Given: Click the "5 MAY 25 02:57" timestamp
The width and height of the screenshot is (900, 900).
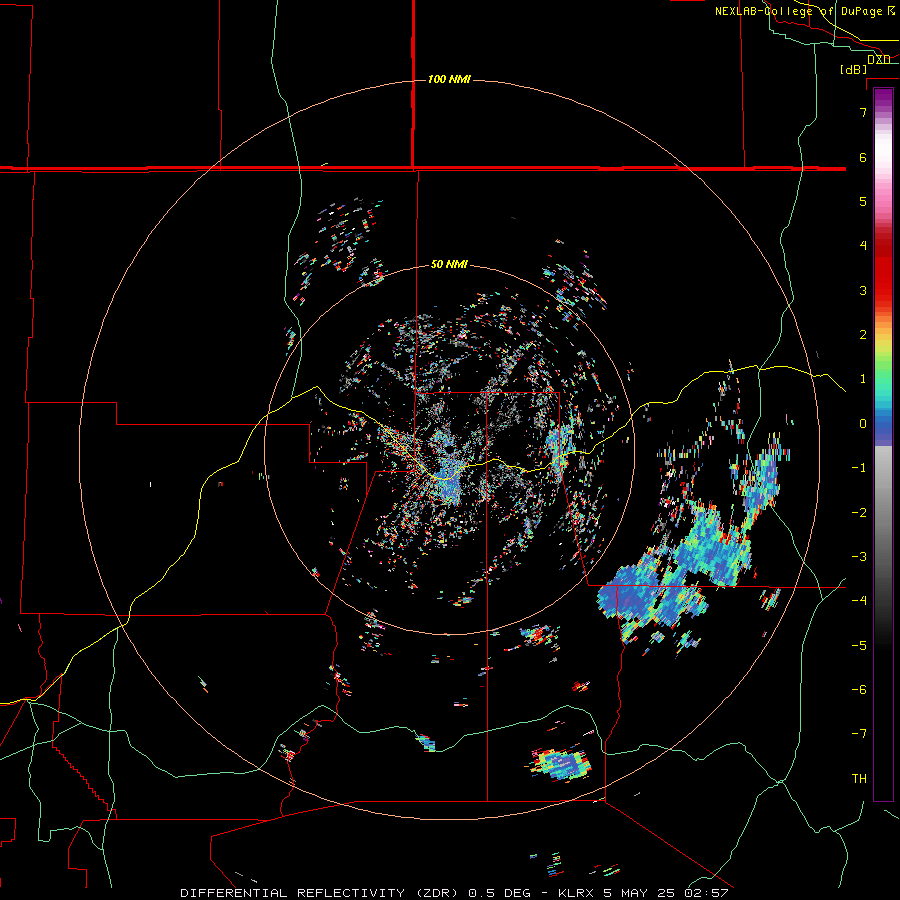Looking at the screenshot, I should pyautogui.click(x=666, y=893).
